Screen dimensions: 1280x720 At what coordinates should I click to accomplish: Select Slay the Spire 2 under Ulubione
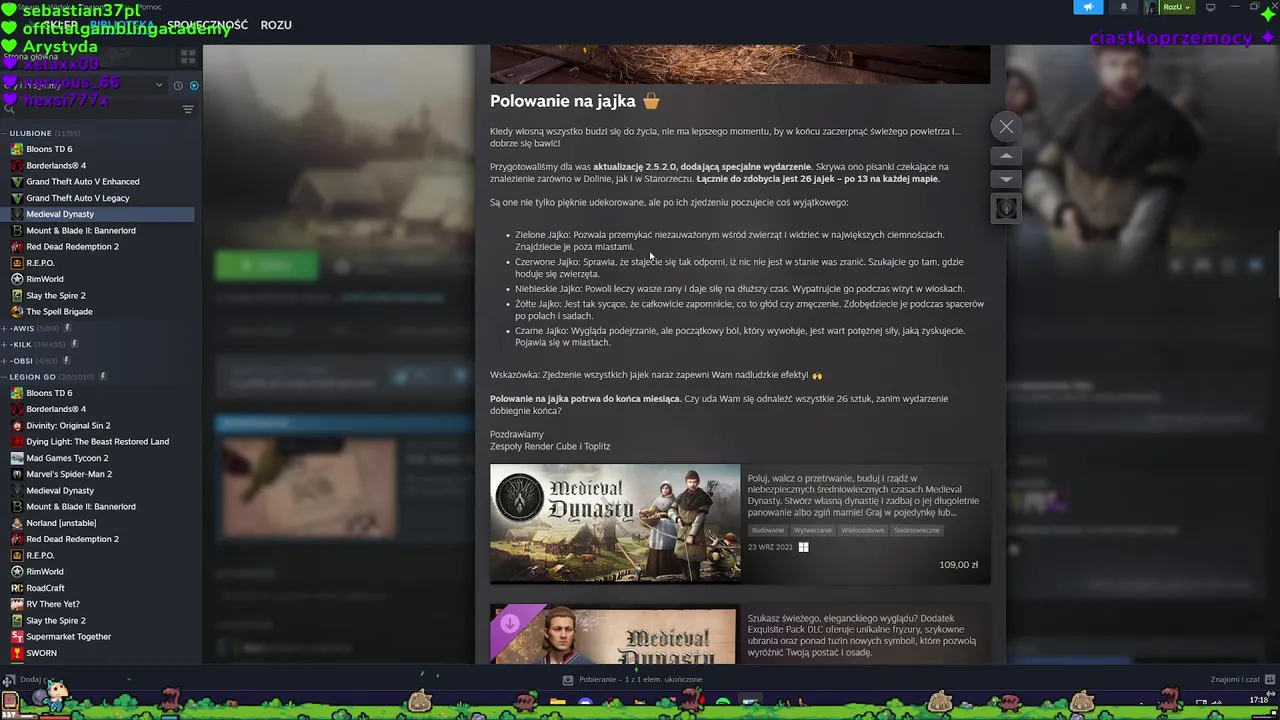pos(56,295)
